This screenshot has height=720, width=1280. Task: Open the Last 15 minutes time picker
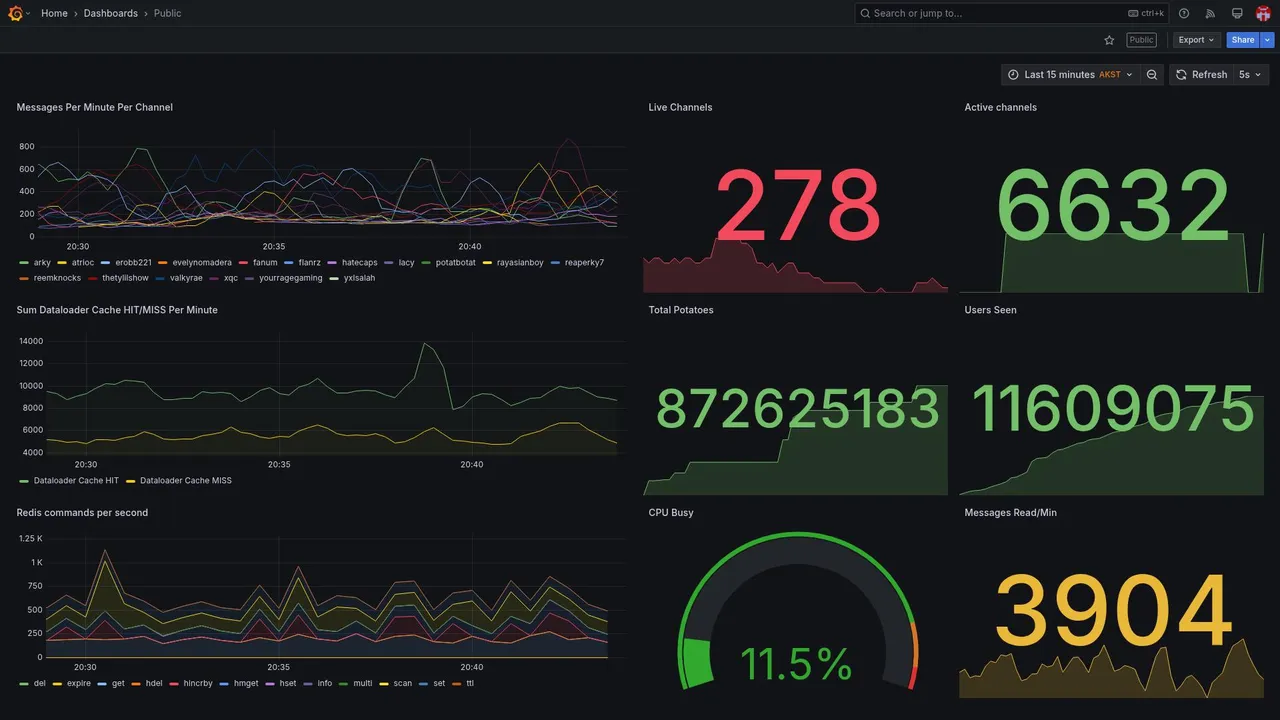[1070, 75]
